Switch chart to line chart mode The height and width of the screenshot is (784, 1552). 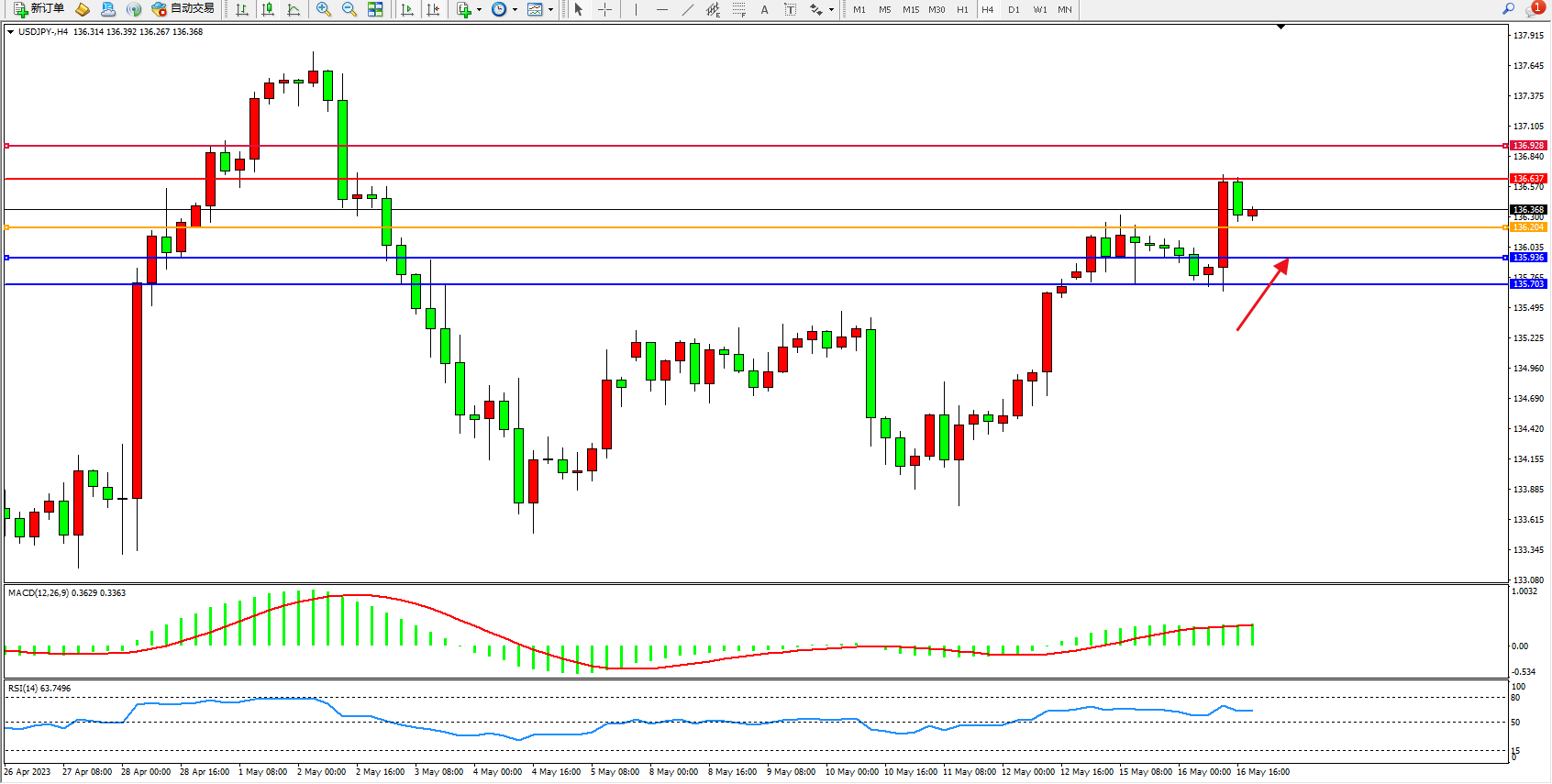(294, 9)
